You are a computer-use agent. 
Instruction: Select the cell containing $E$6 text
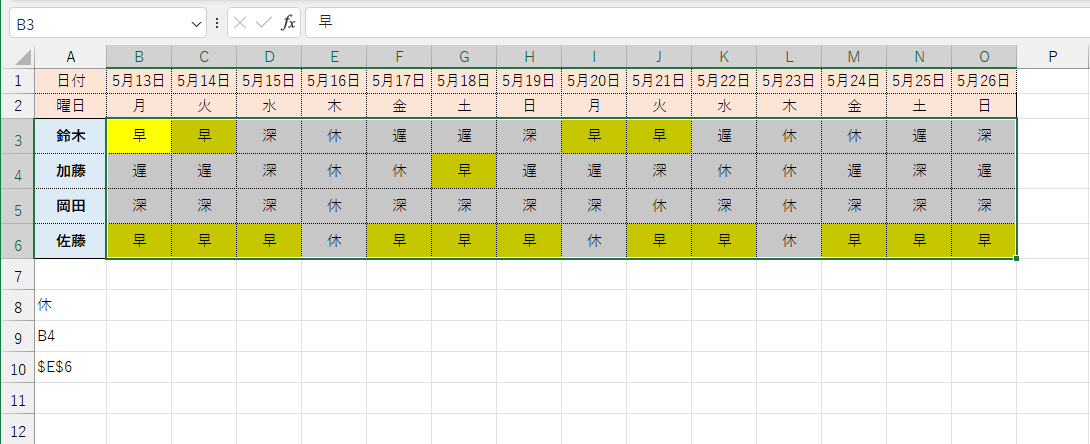[x=70, y=367]
